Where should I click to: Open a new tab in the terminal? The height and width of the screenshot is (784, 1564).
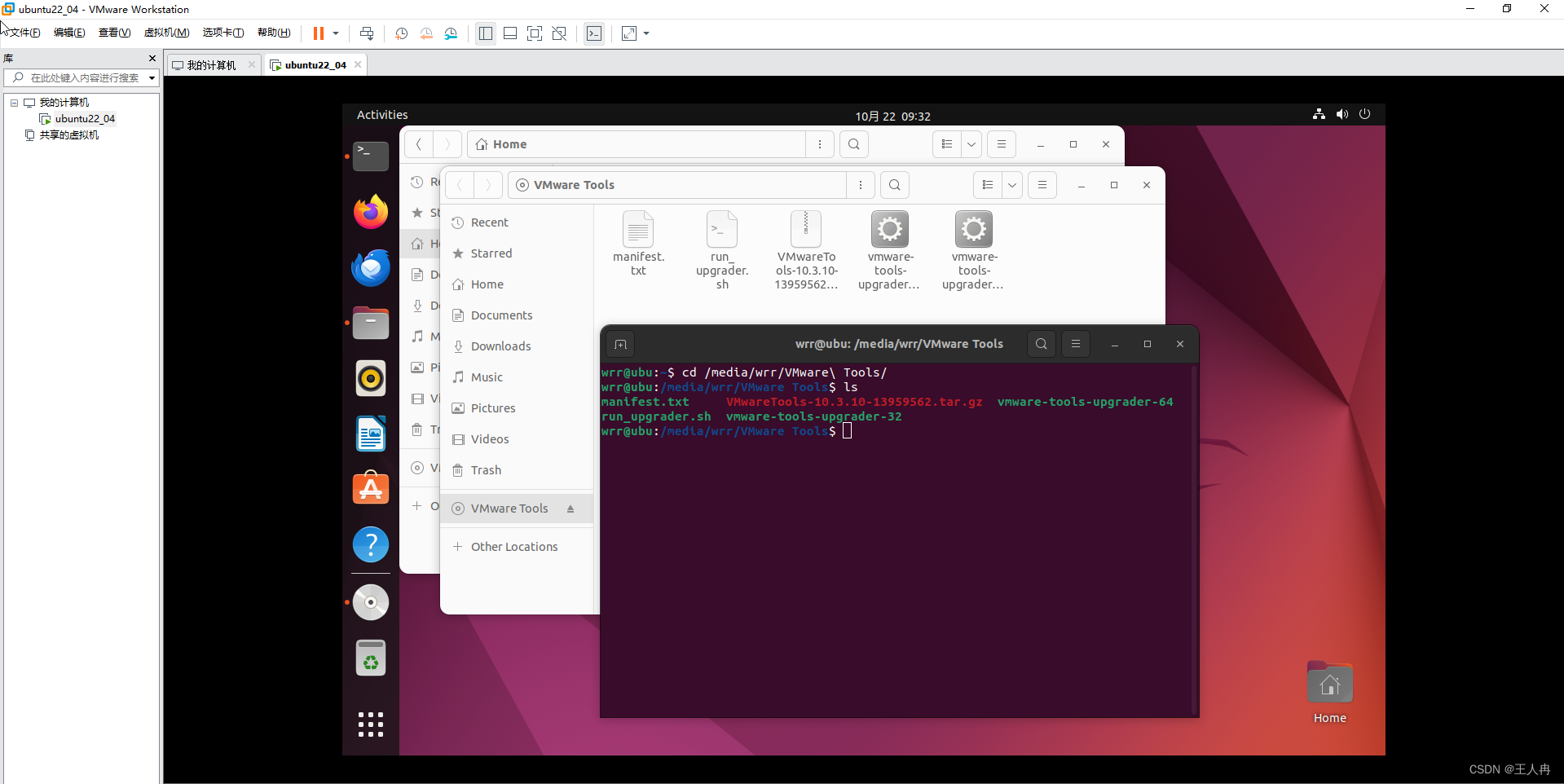(620, 344)
